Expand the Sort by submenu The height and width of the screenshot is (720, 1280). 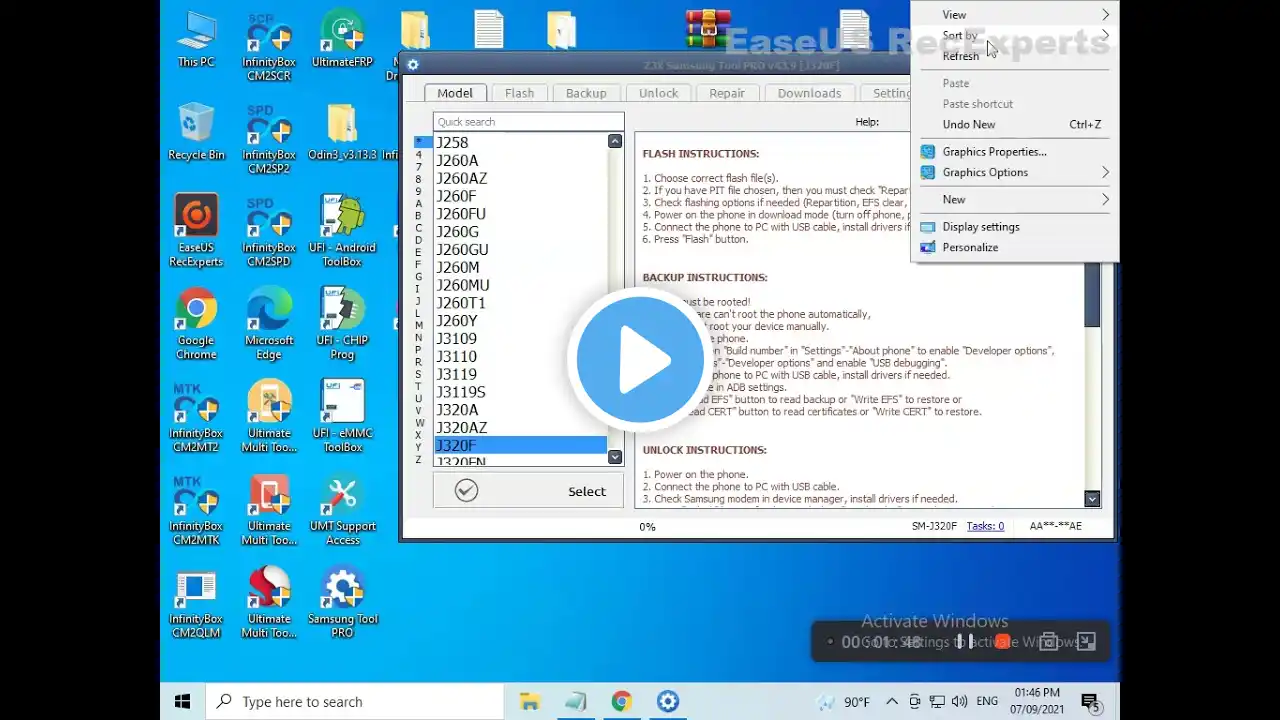[1015, 35]
